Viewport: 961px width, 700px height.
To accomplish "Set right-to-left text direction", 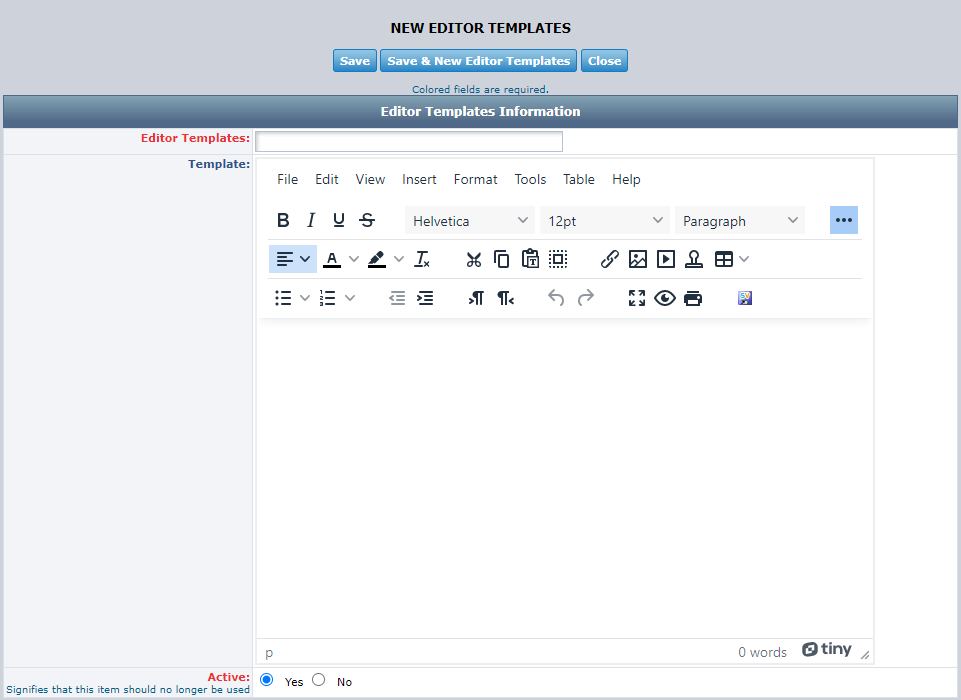I will [x=505, y=299].
